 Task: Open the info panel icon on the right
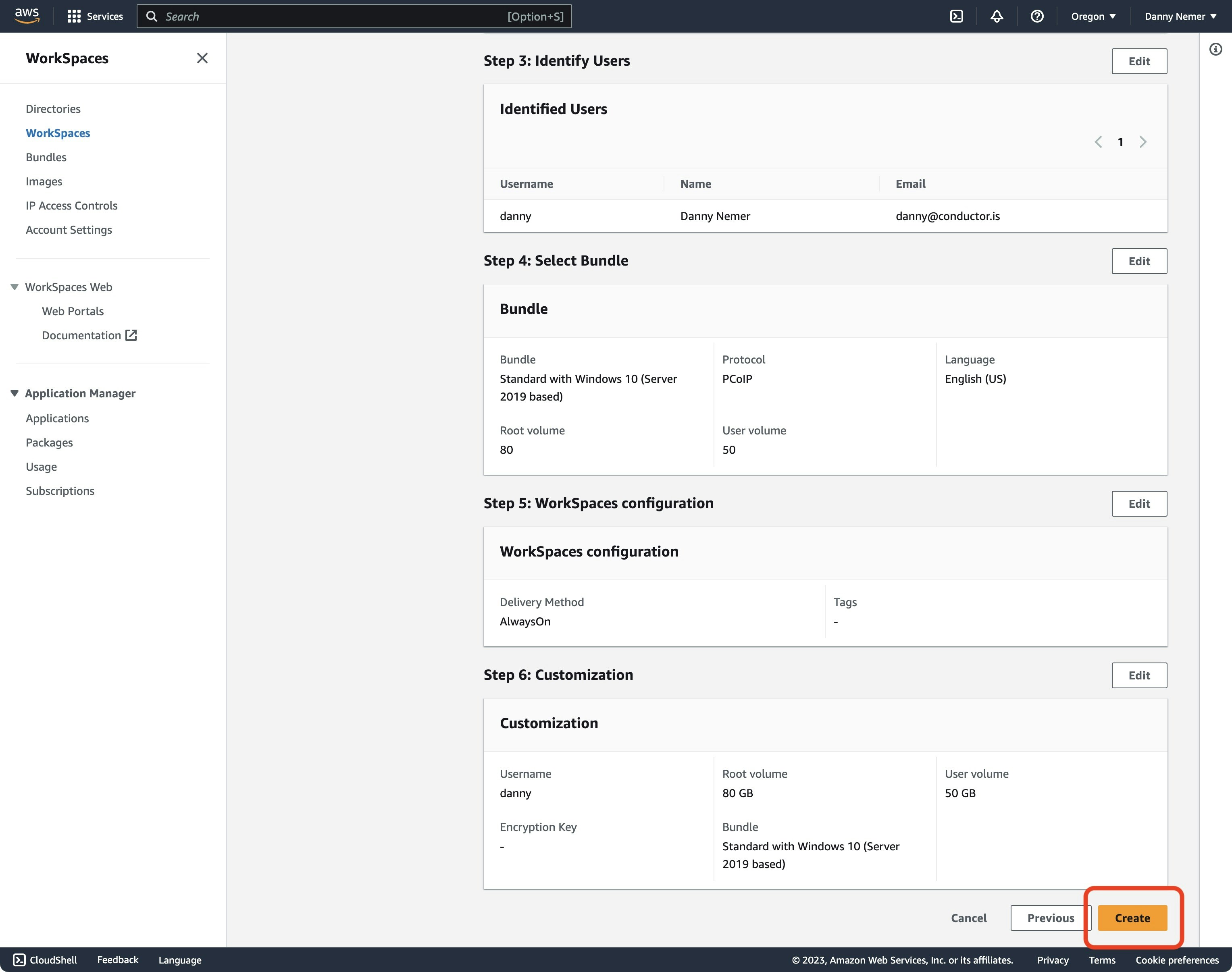(1215, 50)
